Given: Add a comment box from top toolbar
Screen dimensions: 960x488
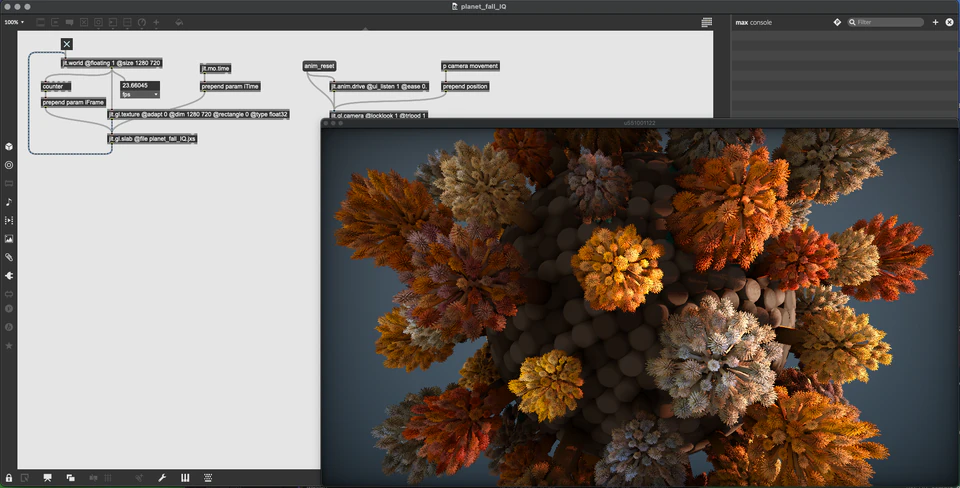Looking at the screenshot, I should click(x=69, y=22).
